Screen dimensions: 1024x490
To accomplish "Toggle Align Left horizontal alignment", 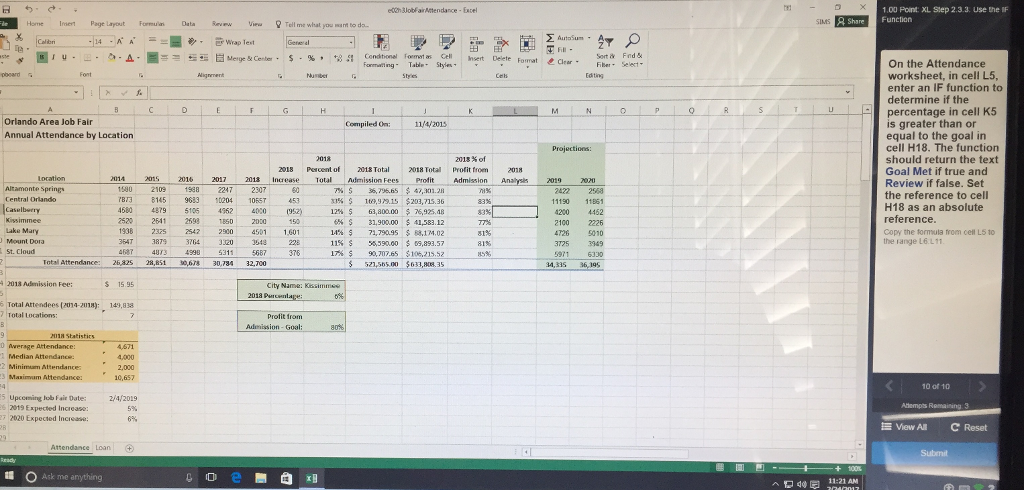I will (x=152, y=58).
